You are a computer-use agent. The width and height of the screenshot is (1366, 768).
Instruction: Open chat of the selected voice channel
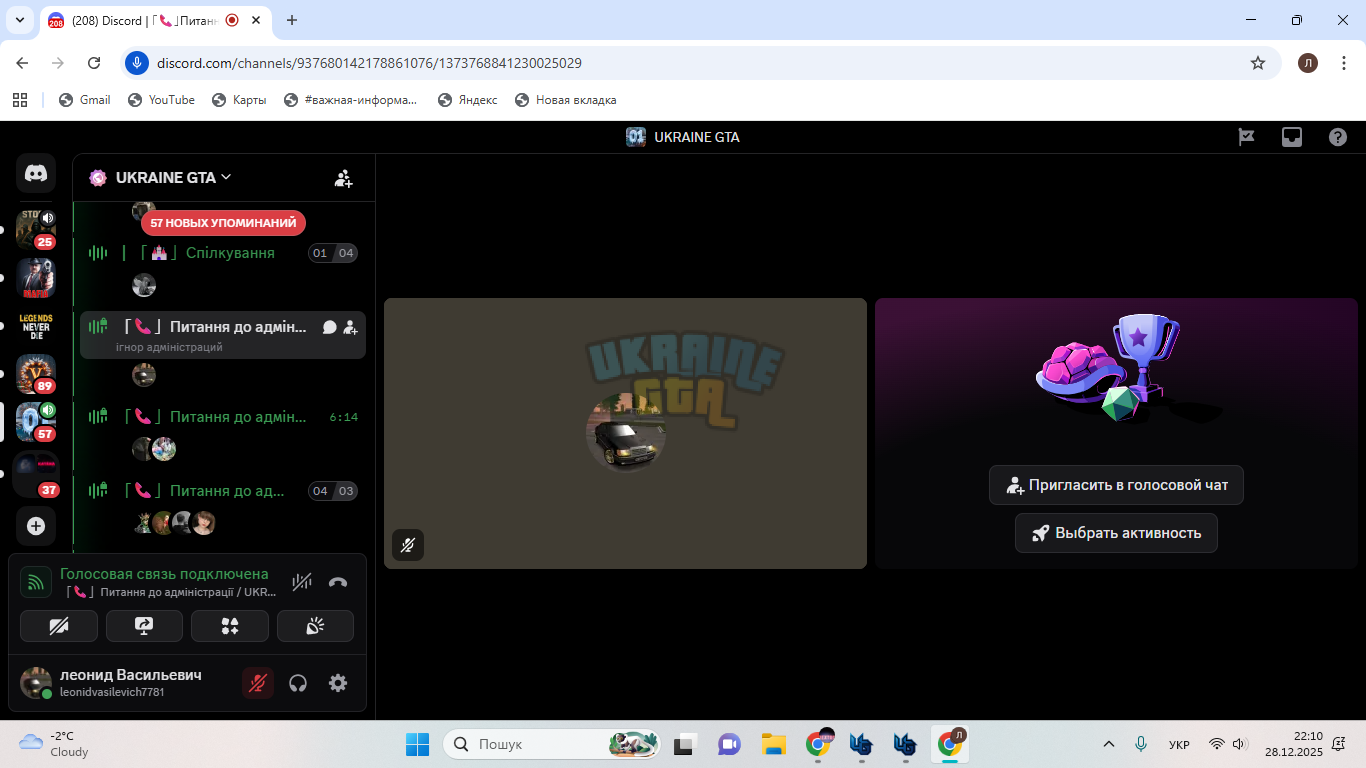coord(329,327)
